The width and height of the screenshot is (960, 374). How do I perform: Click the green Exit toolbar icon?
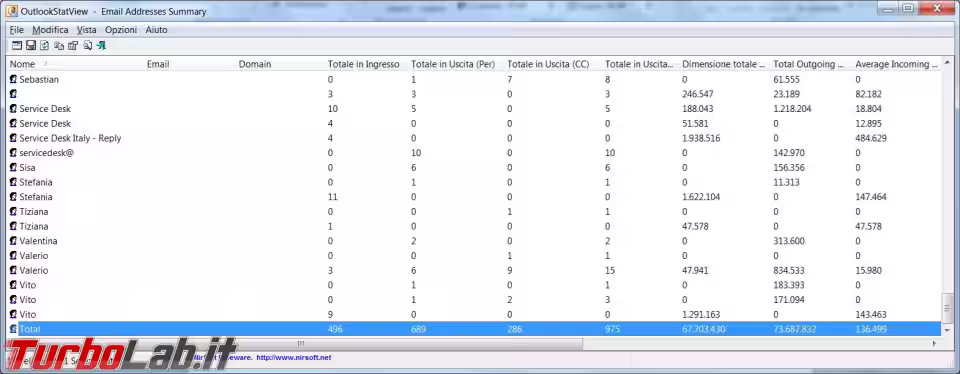(x=102, y=45)
